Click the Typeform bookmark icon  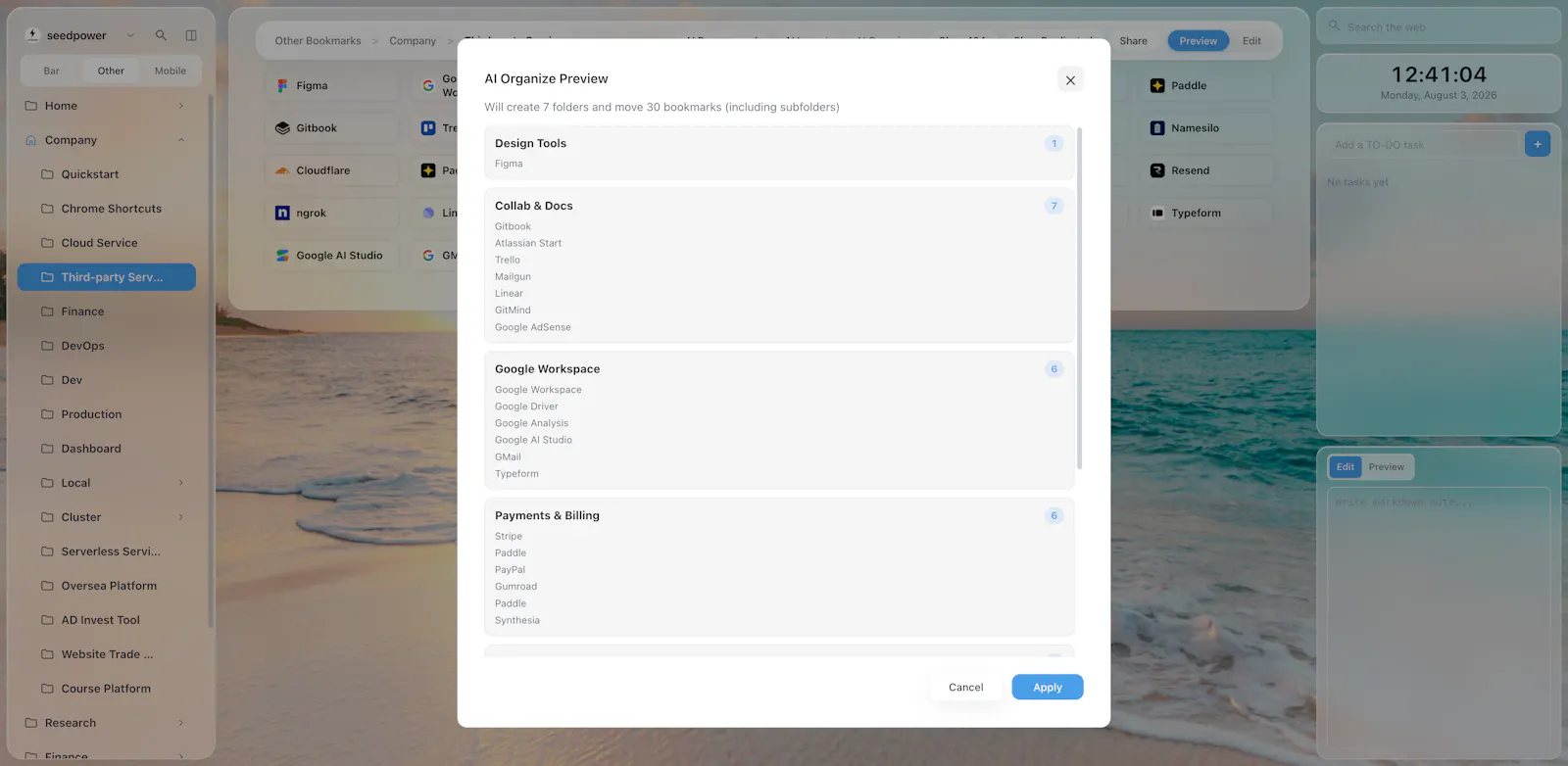tap(1157, 213)
